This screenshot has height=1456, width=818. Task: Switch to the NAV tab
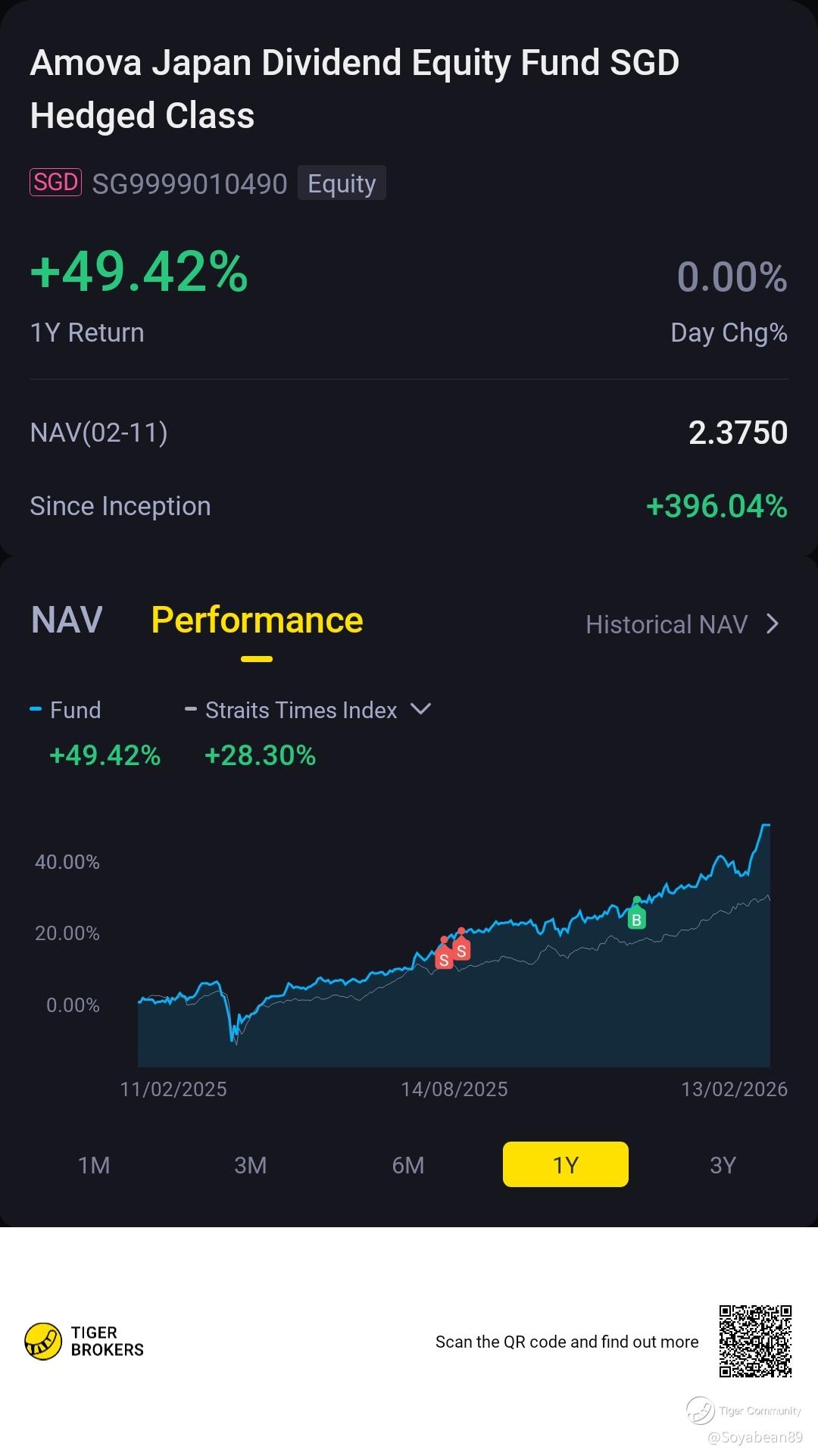click(67, 620)
